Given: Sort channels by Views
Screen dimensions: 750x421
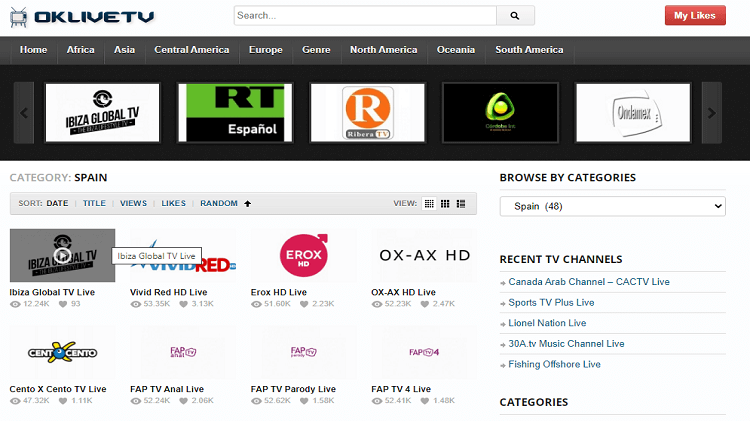Looking at the screenshot, I should (x=133, y=203).
